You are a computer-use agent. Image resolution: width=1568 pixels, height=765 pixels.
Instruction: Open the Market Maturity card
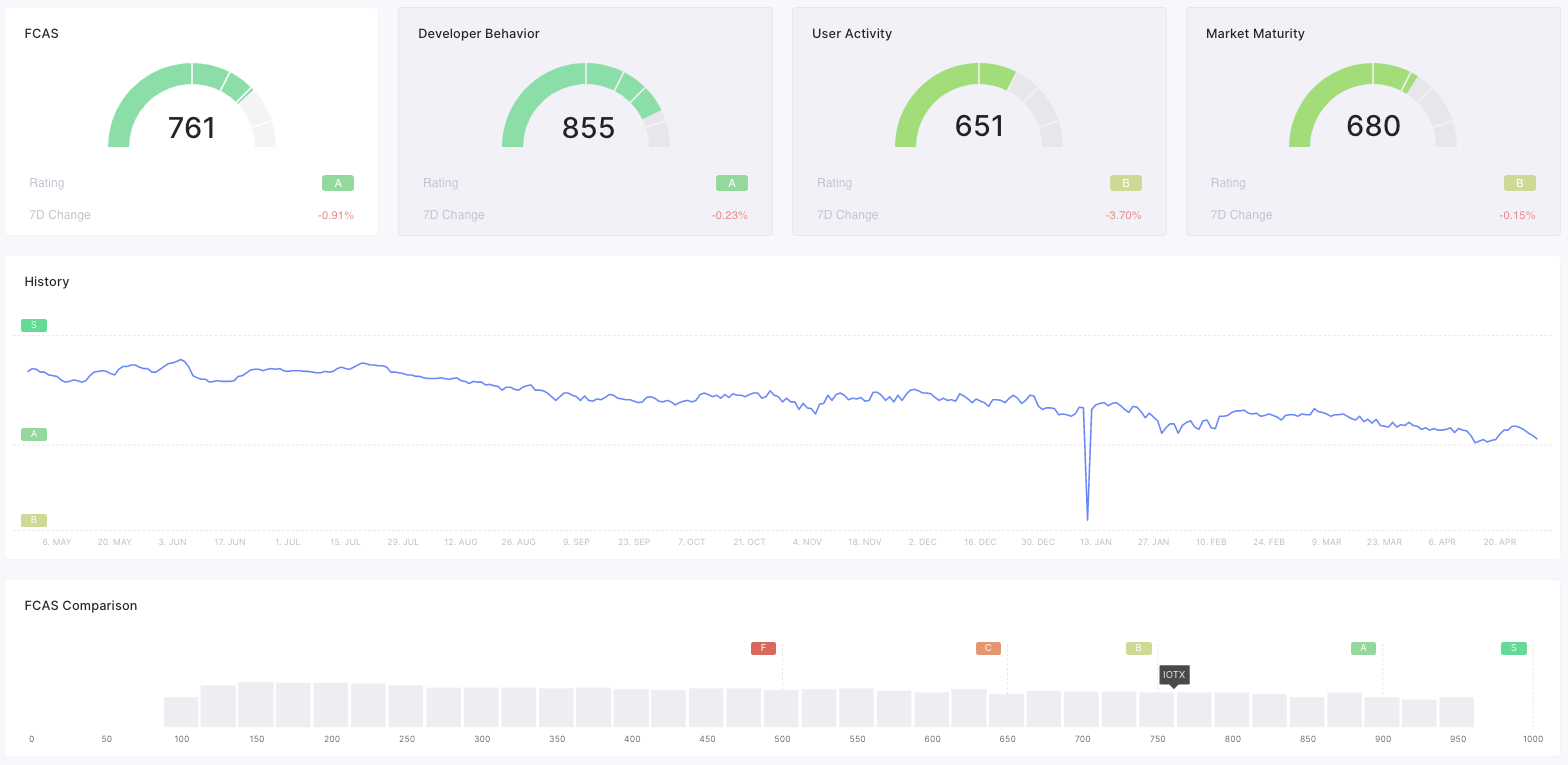point(1373,122)
